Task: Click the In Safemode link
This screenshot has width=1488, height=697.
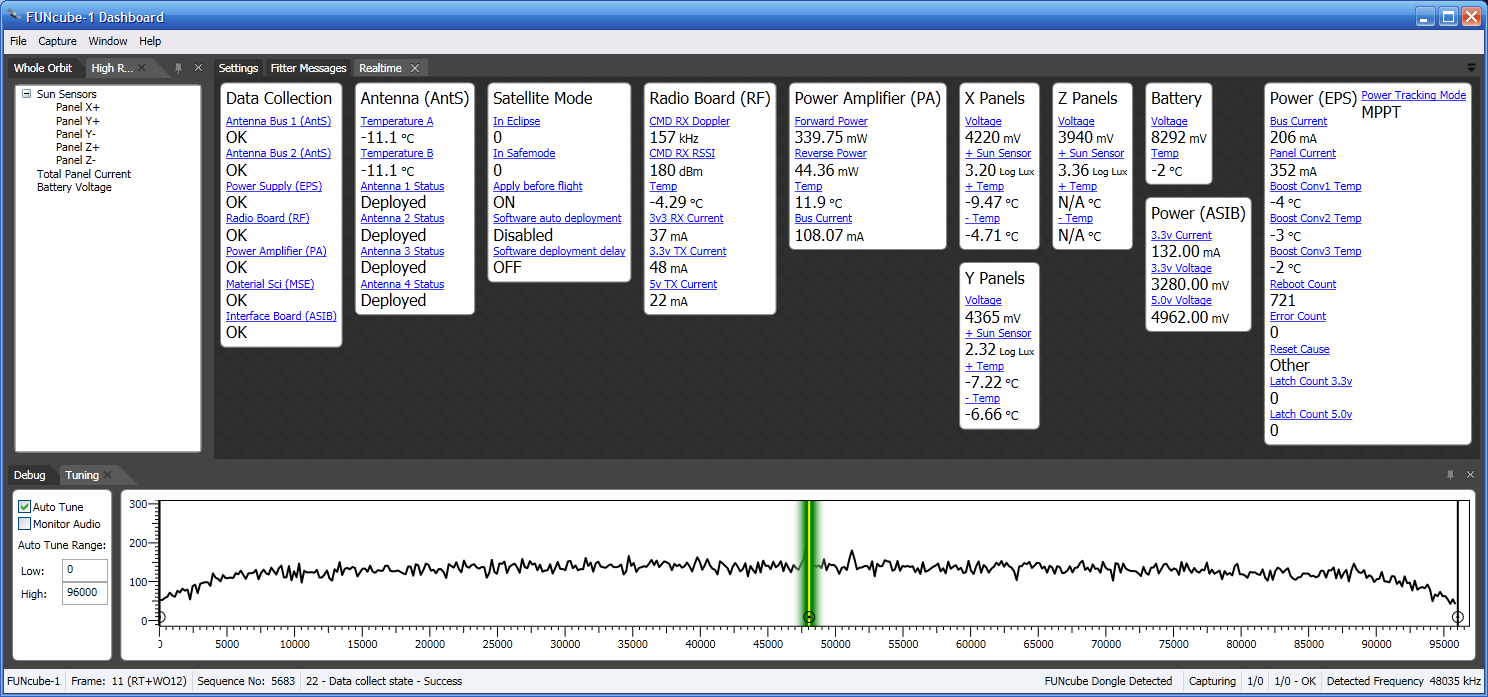Action: point(524,153)
